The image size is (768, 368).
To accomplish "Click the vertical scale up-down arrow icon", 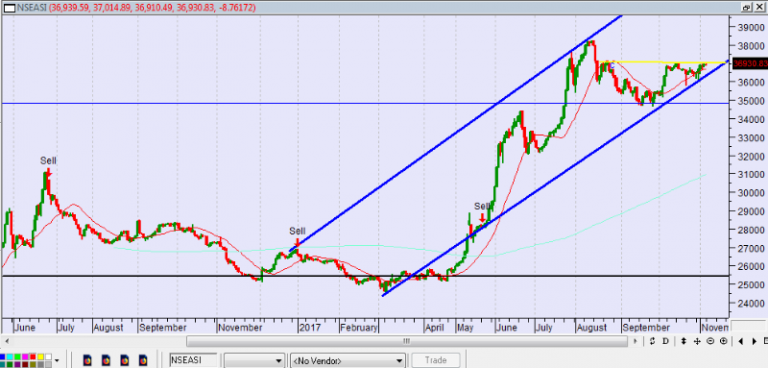I will point(683,341).
